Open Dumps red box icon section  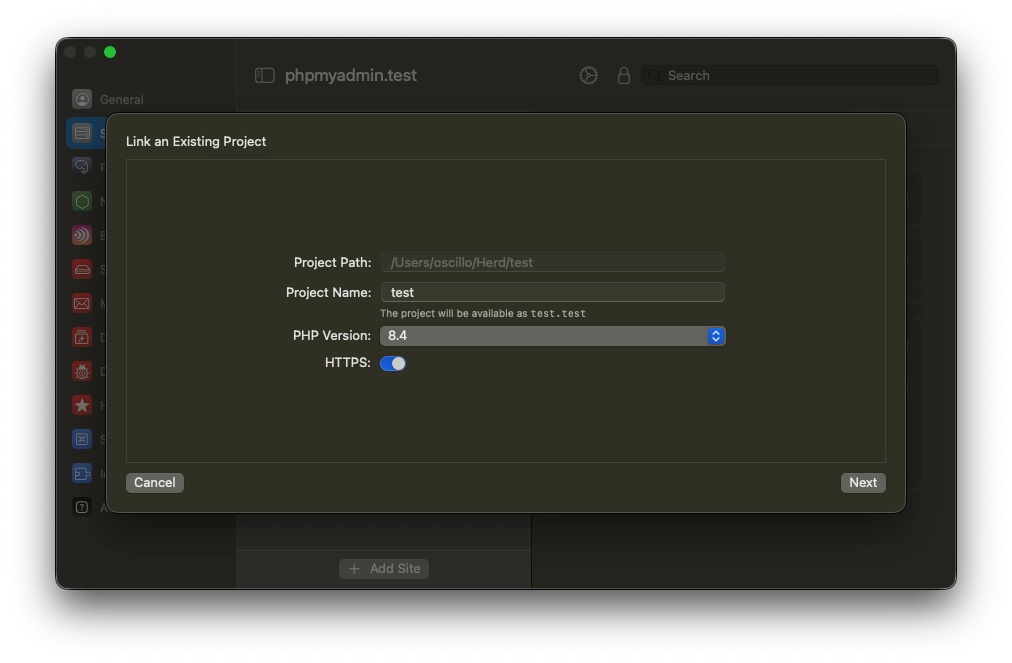(x=82, y=337)
